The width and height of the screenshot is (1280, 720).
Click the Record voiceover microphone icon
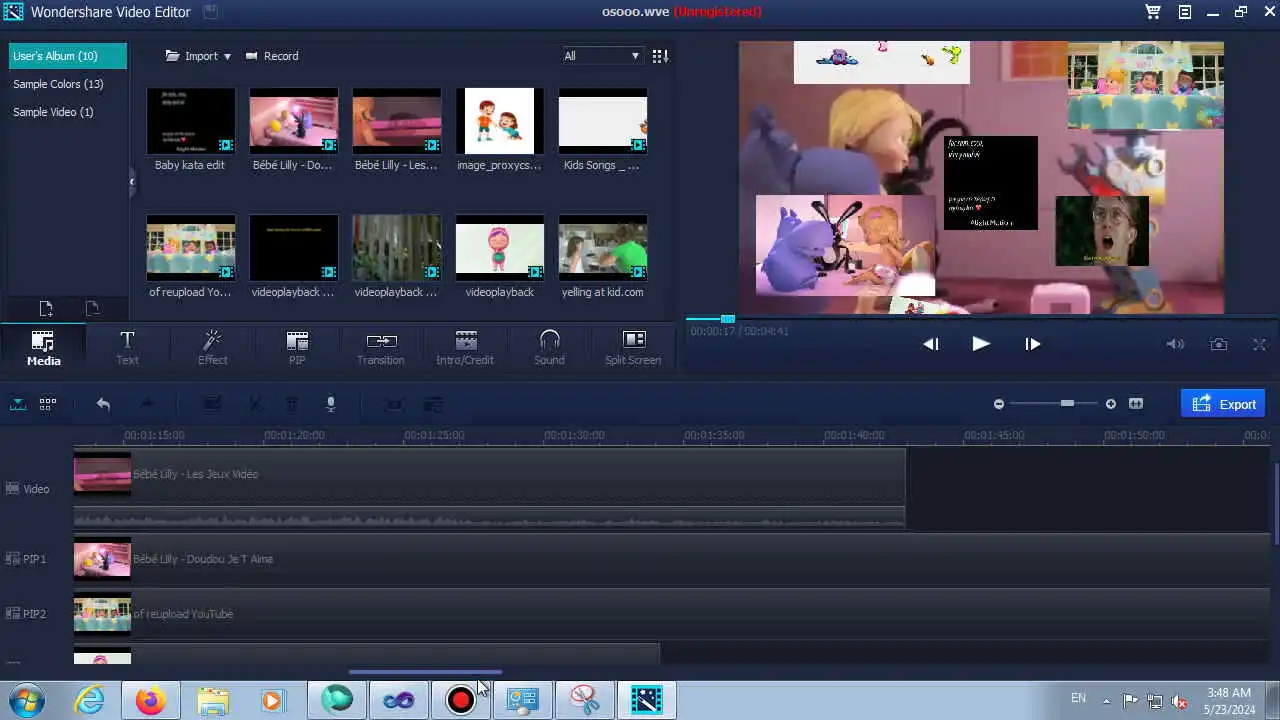pos(330,404)
